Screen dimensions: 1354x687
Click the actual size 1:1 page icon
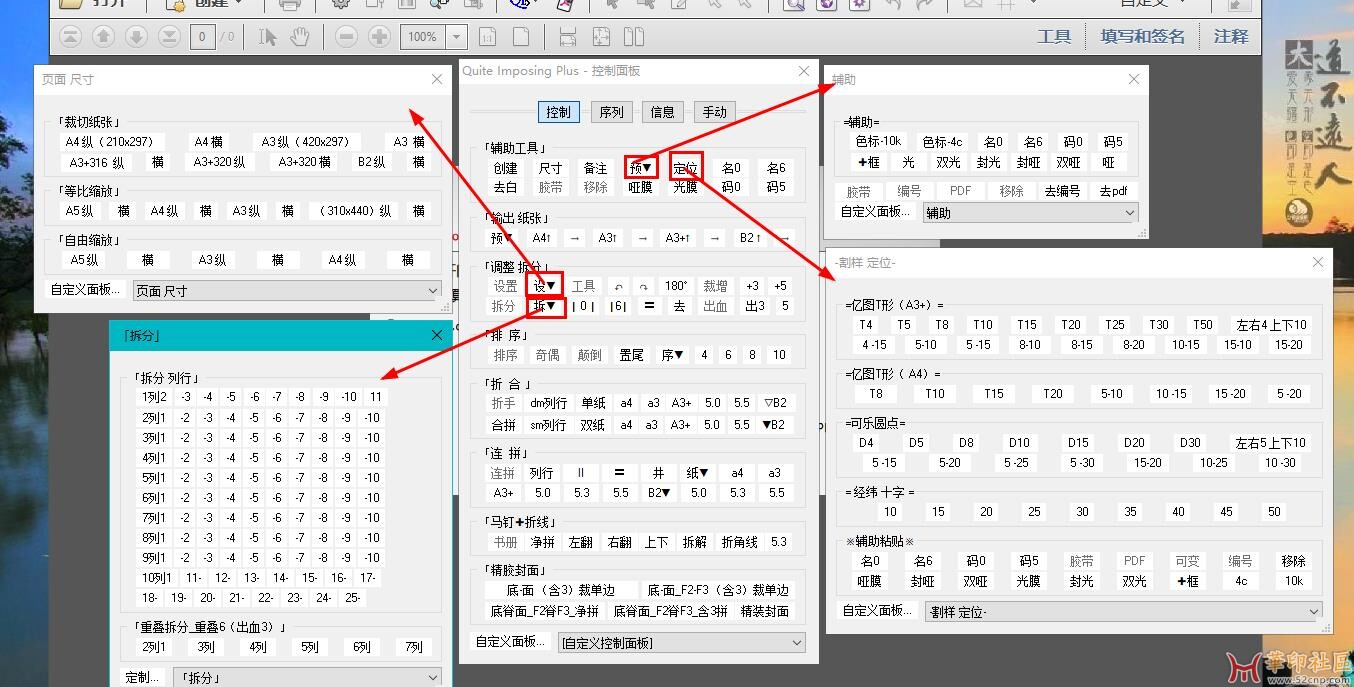click(x=487, y=37)
